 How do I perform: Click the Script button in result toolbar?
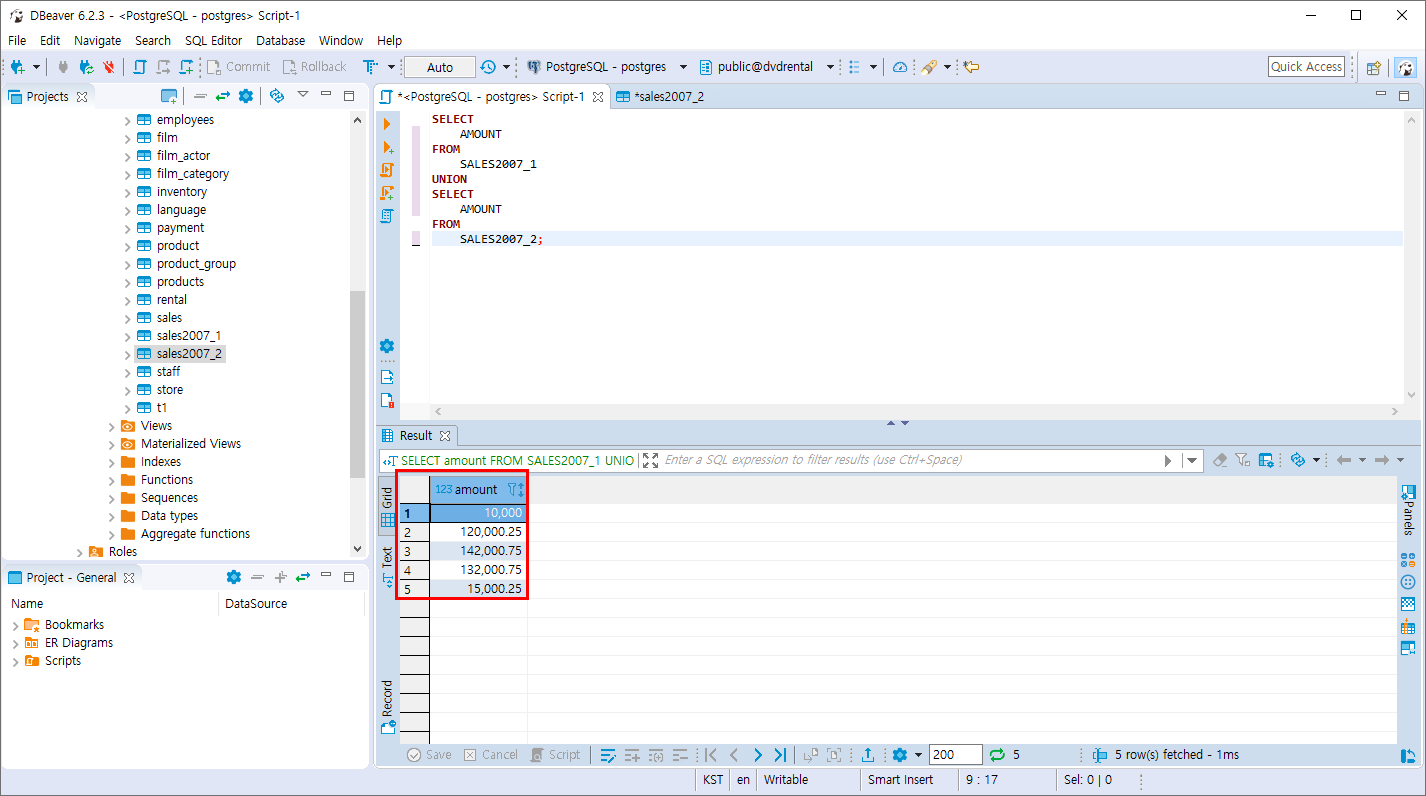tap(555, 755)
